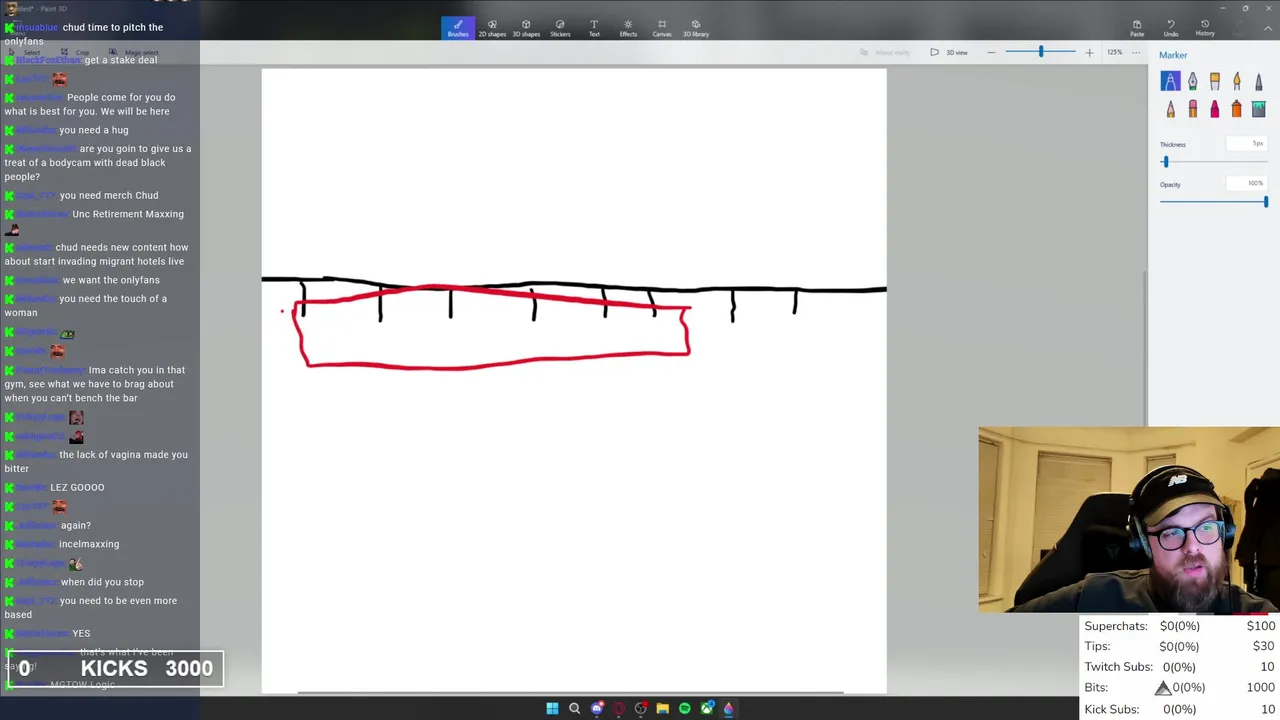This screenshot has height=720, width=1280.
Task: Click the Opacity slider
Action: click(x=1214, y=202)
